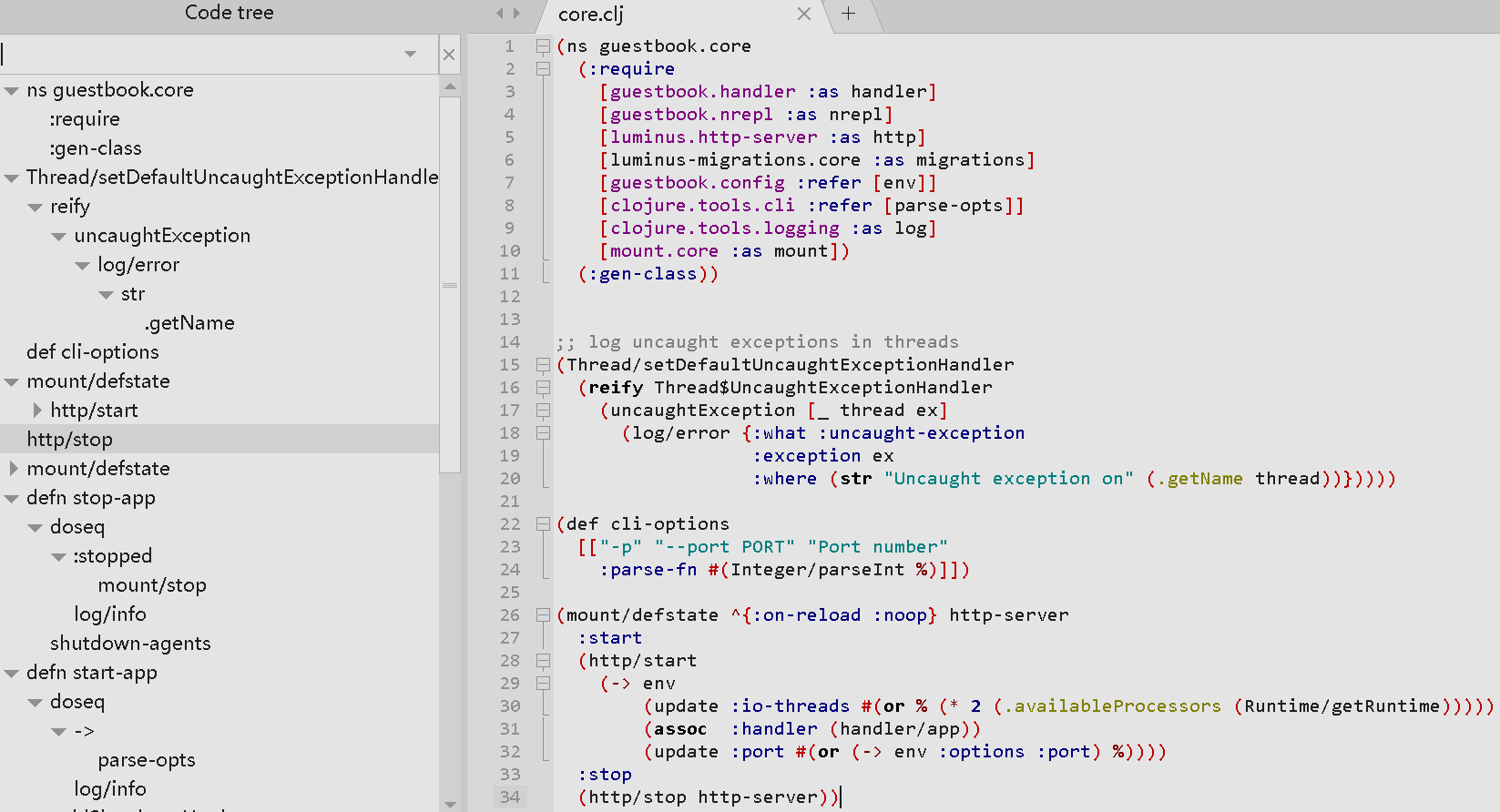Fold the http/start block at line 28
Viewport: 1500px width, 812px height.
pyautogui.click(x=543, y=660)
